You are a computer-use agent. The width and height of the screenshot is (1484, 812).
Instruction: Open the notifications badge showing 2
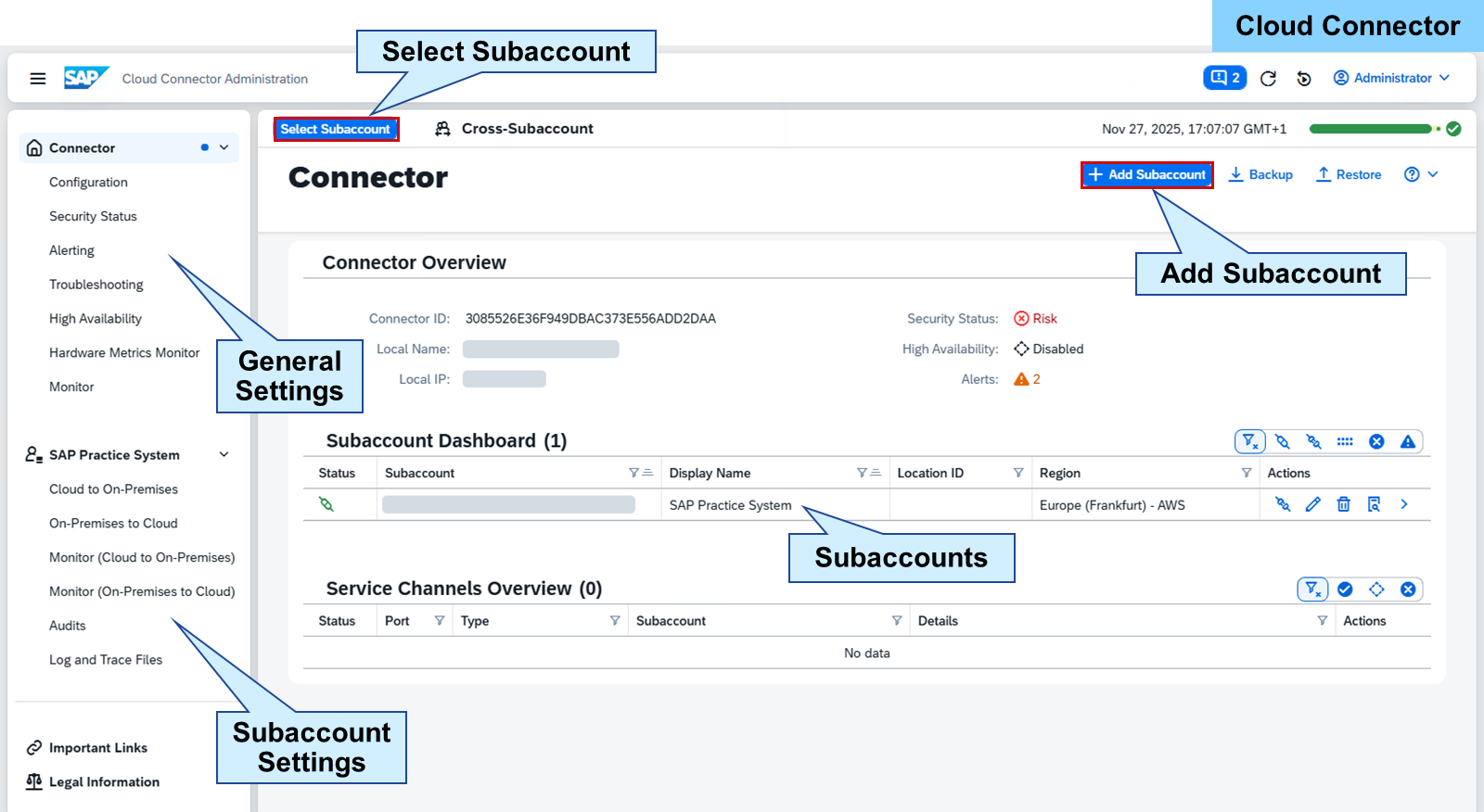[1224, 78]
